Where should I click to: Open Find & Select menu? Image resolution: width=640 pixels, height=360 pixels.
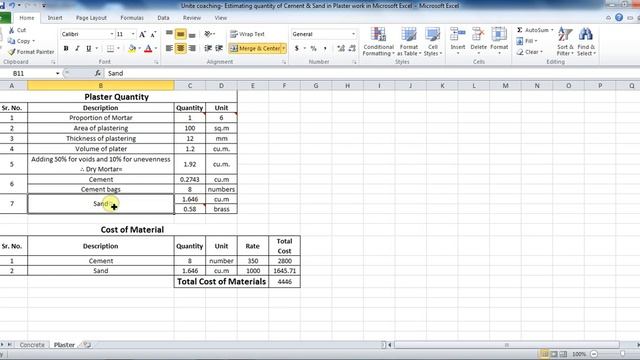[x=586, y=42]
